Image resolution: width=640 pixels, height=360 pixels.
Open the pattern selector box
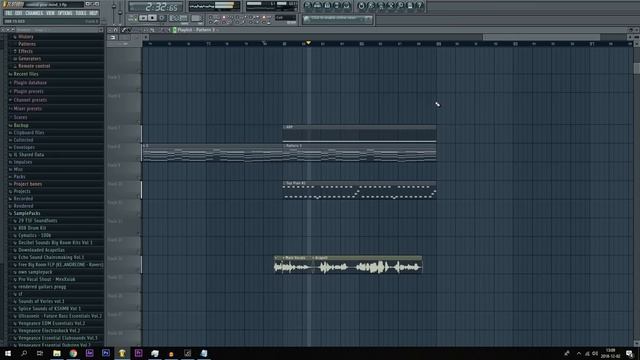(x=196, y=18)
